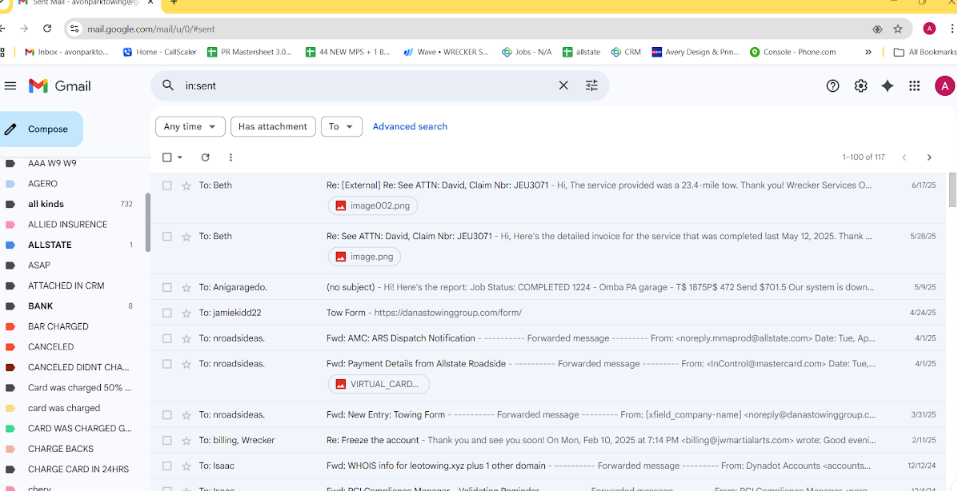Image resolution: width=957 pixels, height=491 pixels.
Task: Open the Gmail main menu hamburger icon
Action: click(x=11, y=86)
